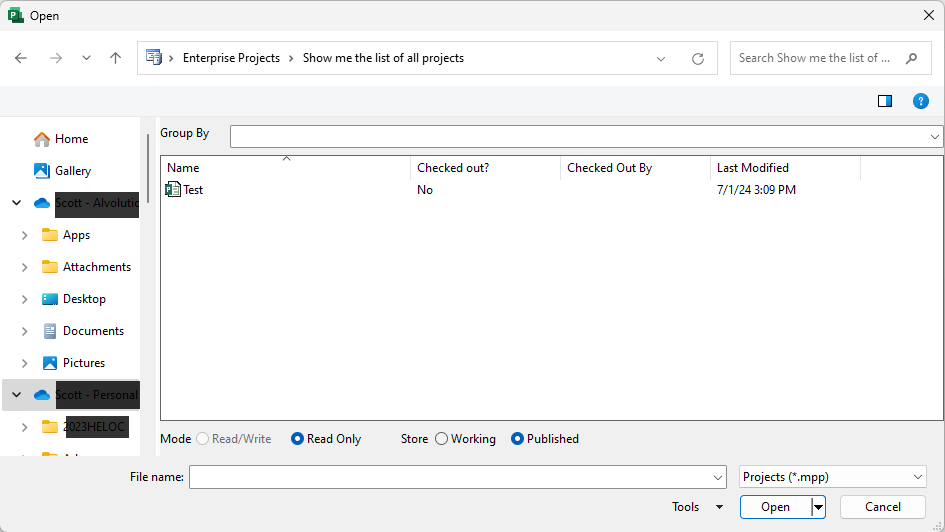Go forward using the right arrow
Viewport: 945px width, 532px height.
pyautogui.click(x=56, y=58)
